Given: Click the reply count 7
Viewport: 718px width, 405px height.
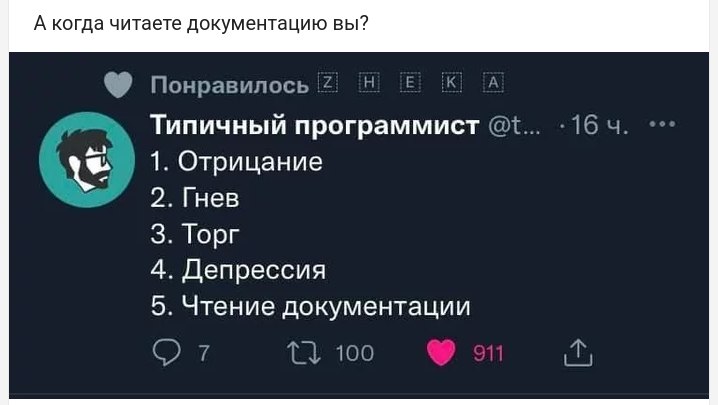Looking at the screenshot, I should pos(204,352).
